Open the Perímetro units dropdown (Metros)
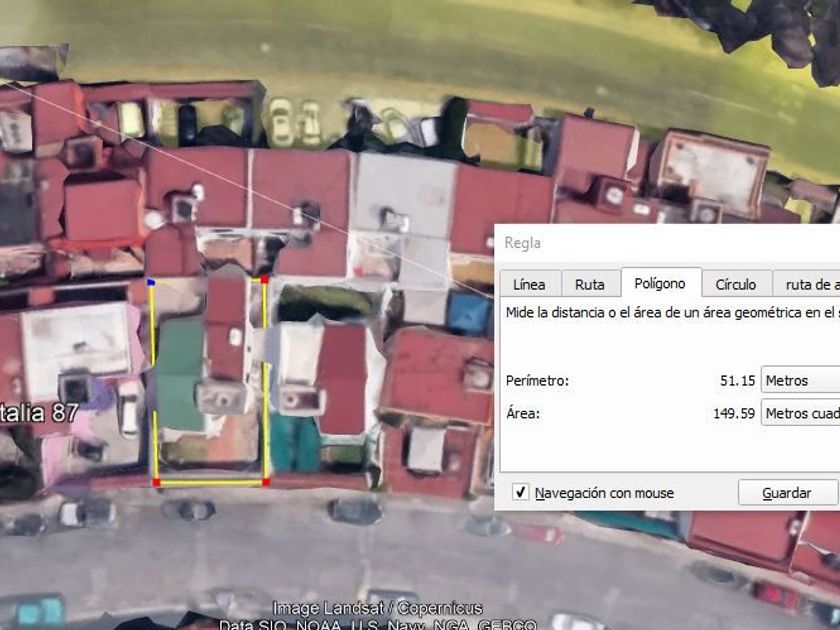Screen dimensions: 840x630 click(800, 380)
